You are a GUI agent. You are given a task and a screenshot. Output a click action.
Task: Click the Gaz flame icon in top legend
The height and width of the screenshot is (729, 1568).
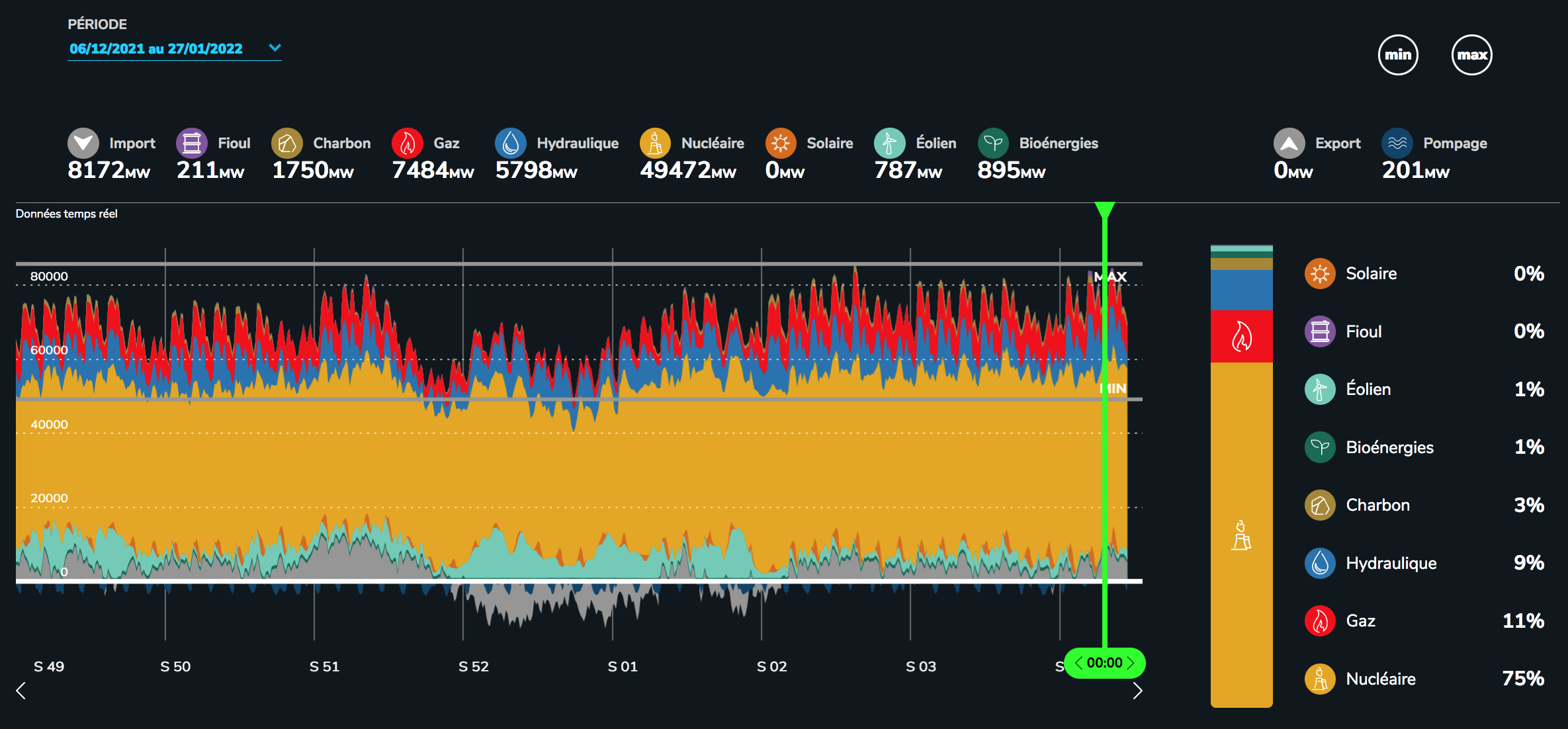point(408,143)
